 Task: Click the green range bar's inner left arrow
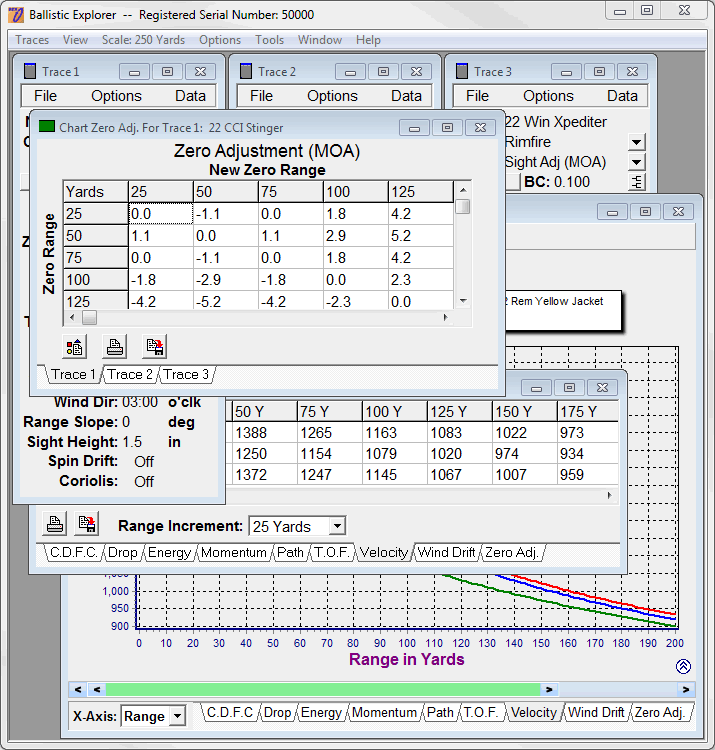pos(97,689)
